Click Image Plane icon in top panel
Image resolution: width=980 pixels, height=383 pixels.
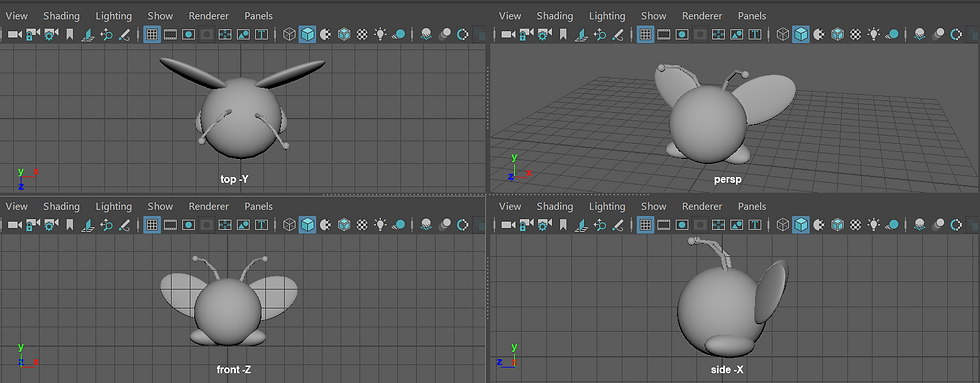pyautogui.click(x=88, y=34)
